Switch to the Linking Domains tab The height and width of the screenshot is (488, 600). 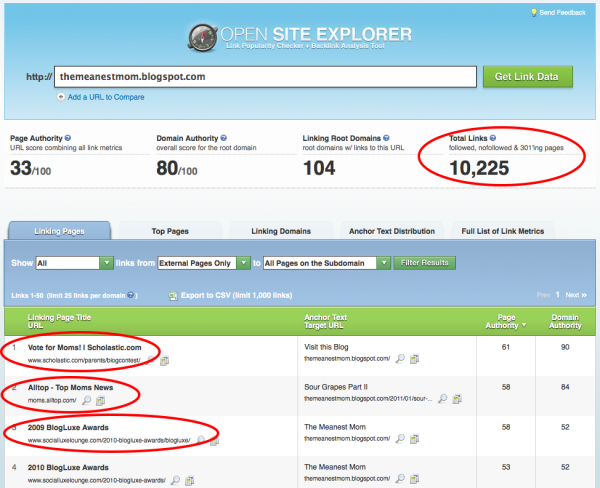pos(281,231)
